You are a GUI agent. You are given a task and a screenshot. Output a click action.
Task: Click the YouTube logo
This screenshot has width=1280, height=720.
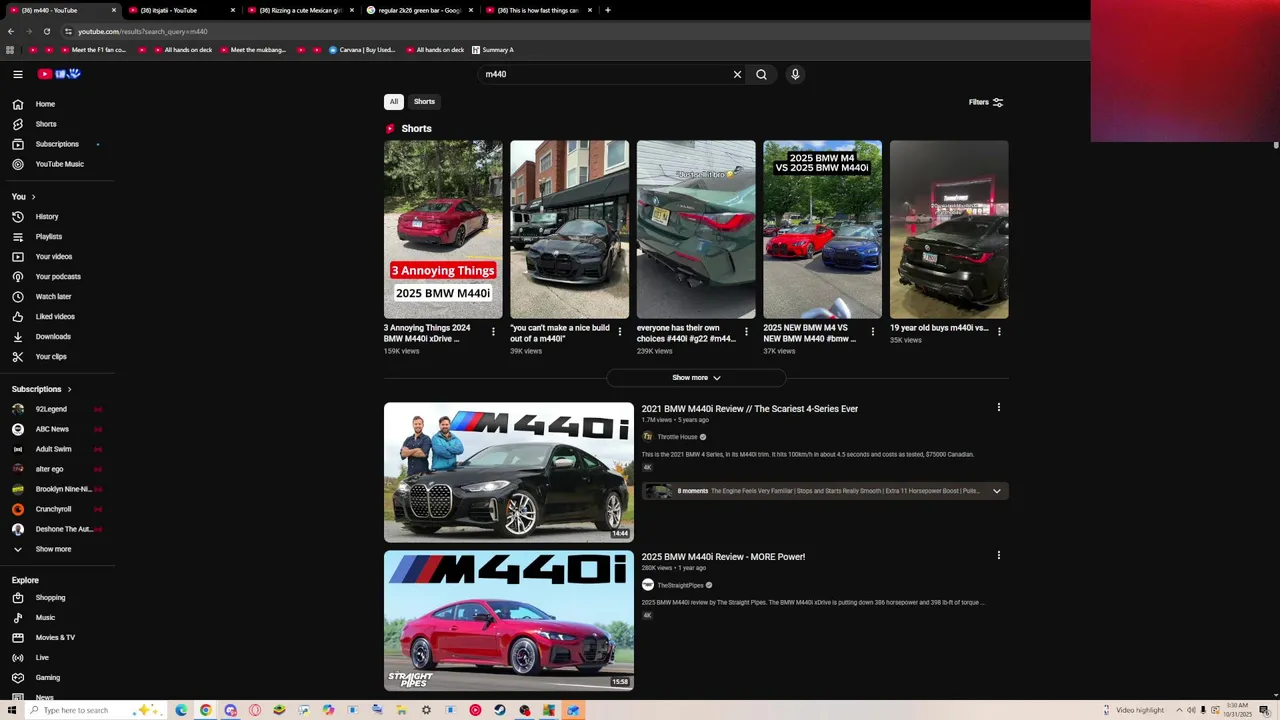(59, 74)
